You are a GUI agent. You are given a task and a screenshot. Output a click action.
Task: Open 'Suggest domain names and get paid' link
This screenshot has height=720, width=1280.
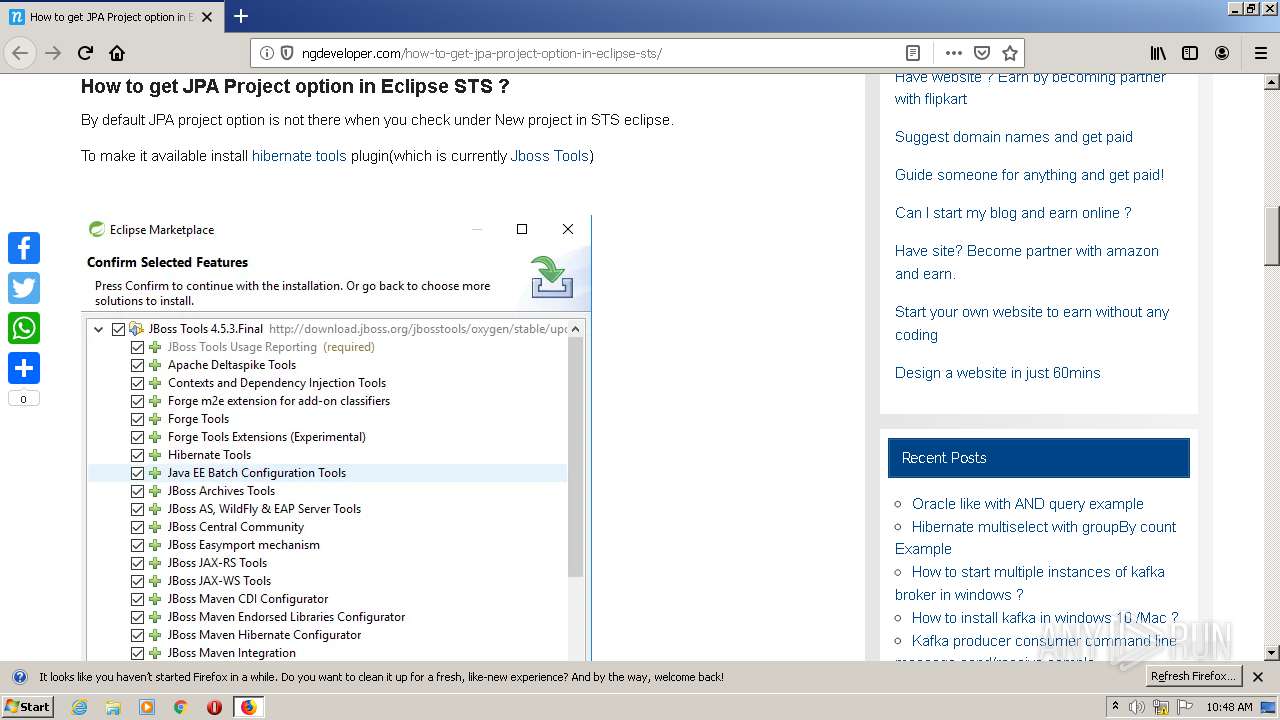(1013, 137)
